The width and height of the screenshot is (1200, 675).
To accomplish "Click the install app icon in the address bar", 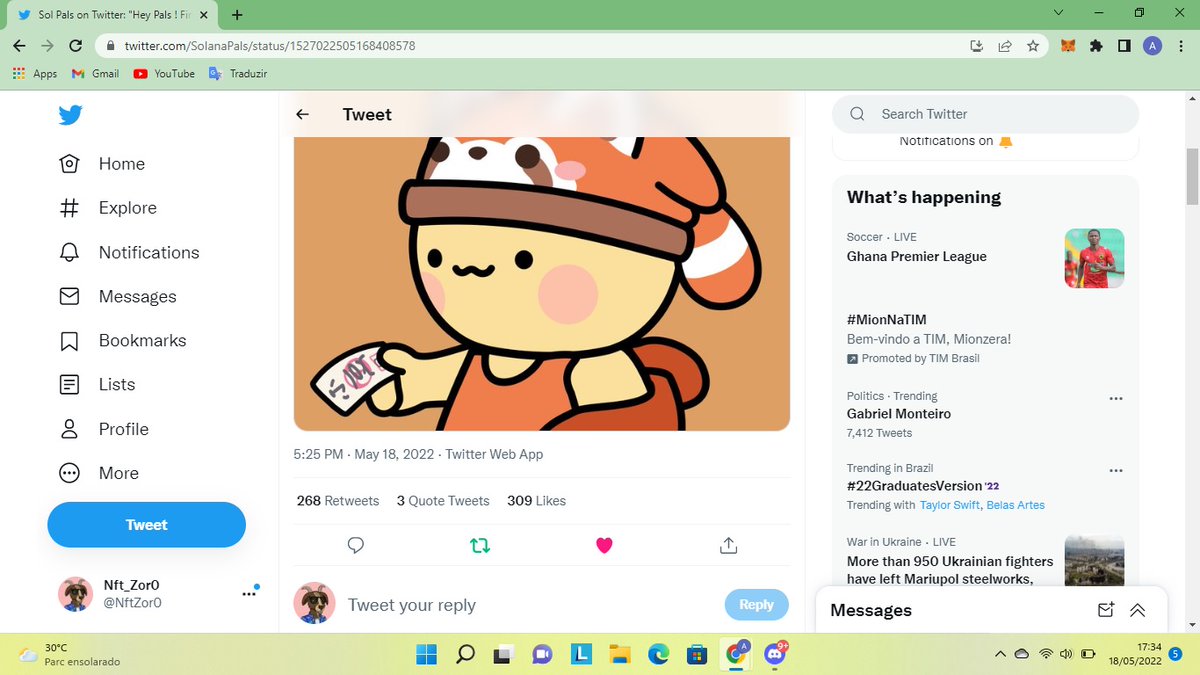I will [977, 46].
